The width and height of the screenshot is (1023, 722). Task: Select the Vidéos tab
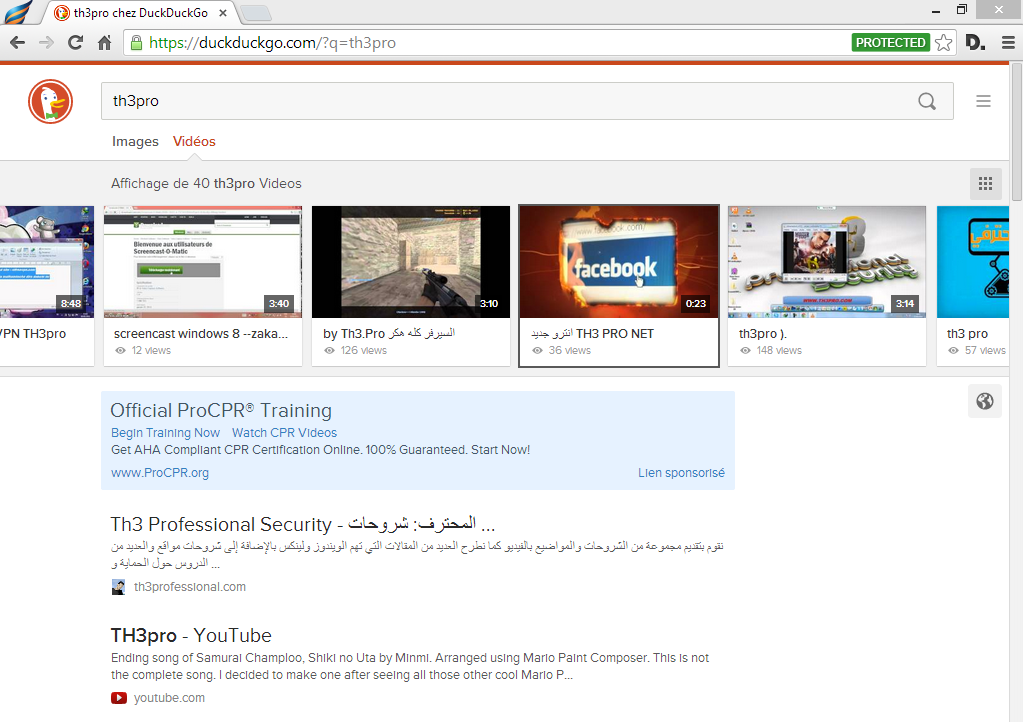(194, 142)
